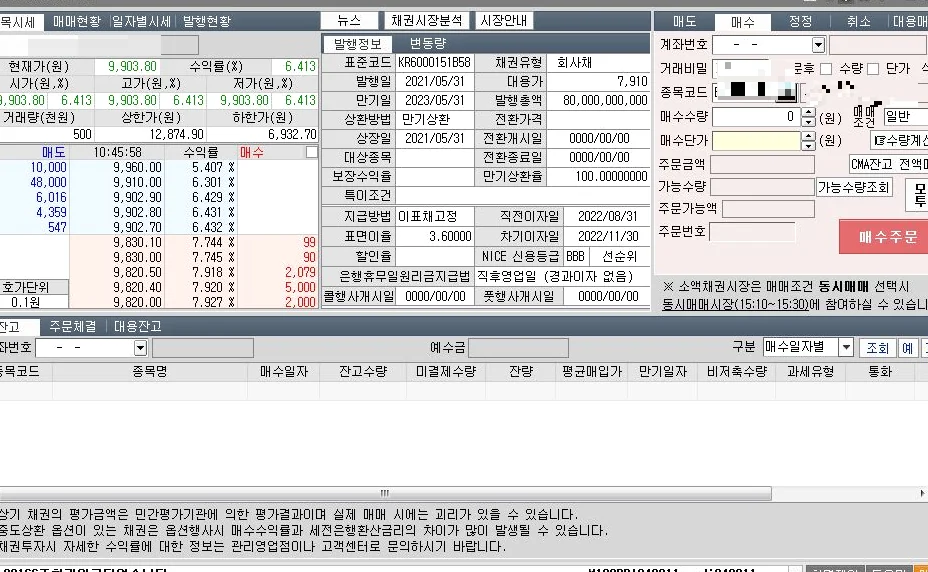Decrease 매수단가 with the down arrow

(808, 145)
